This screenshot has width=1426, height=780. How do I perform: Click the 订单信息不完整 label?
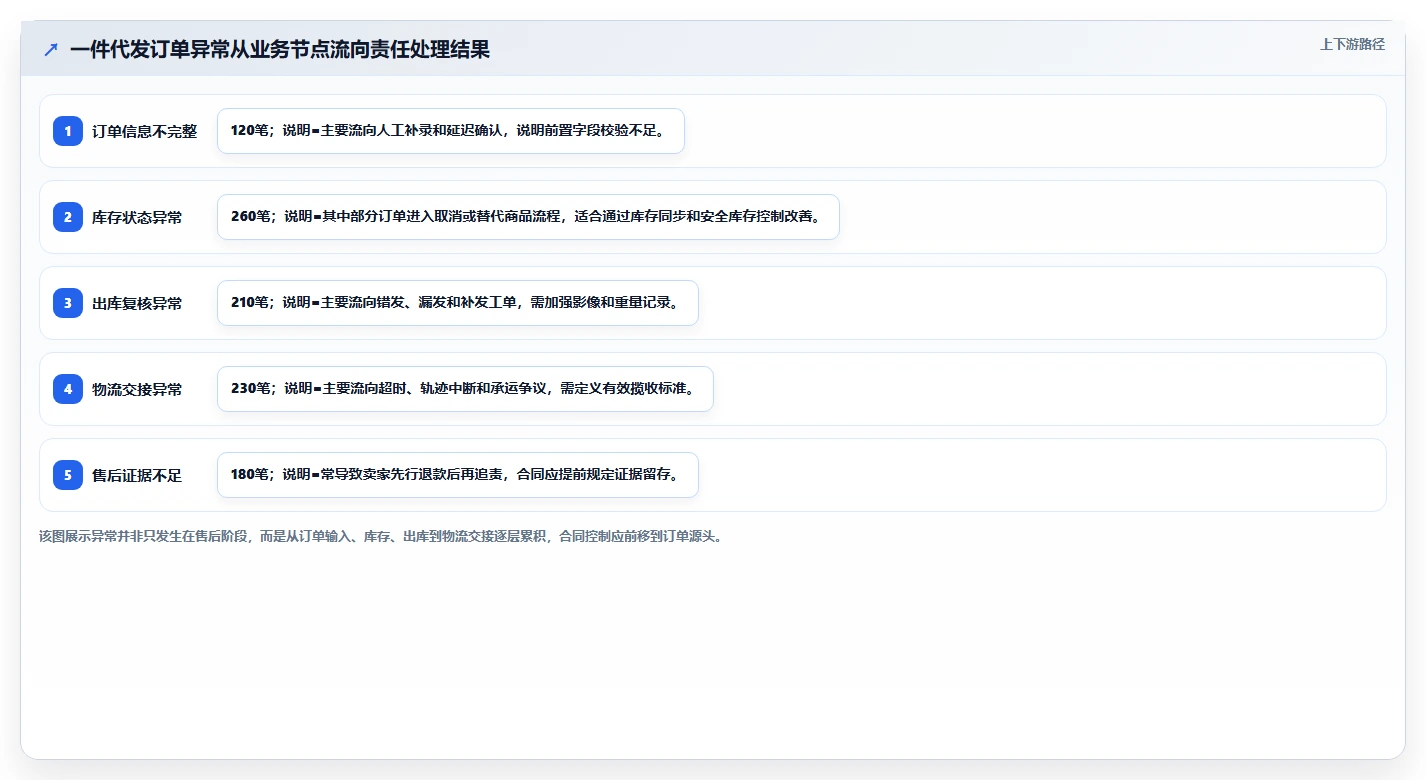(145, 131)
